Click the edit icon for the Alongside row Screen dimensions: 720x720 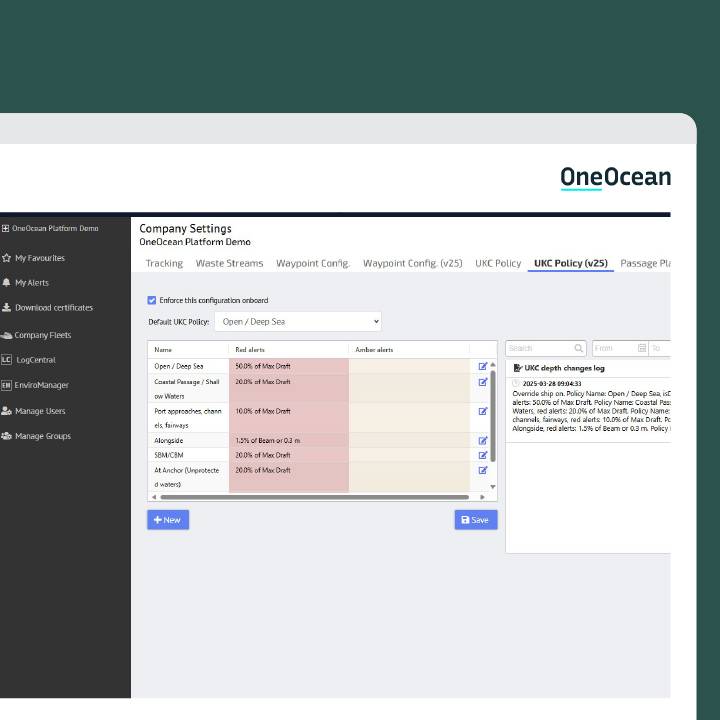click(x=483, y=440)
